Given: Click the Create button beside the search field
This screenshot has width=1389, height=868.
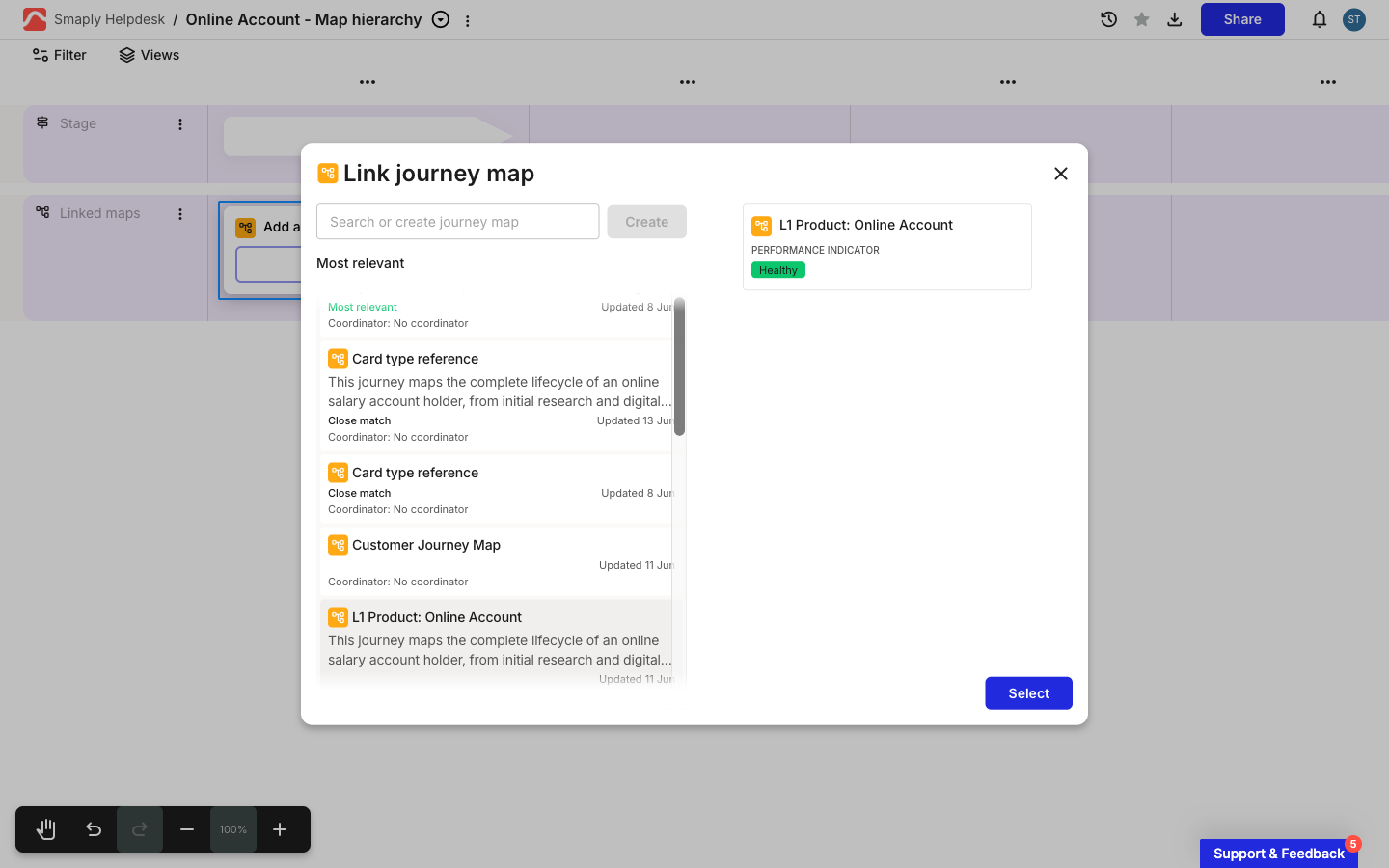Looking at the screenshot, I should point(646,222).
